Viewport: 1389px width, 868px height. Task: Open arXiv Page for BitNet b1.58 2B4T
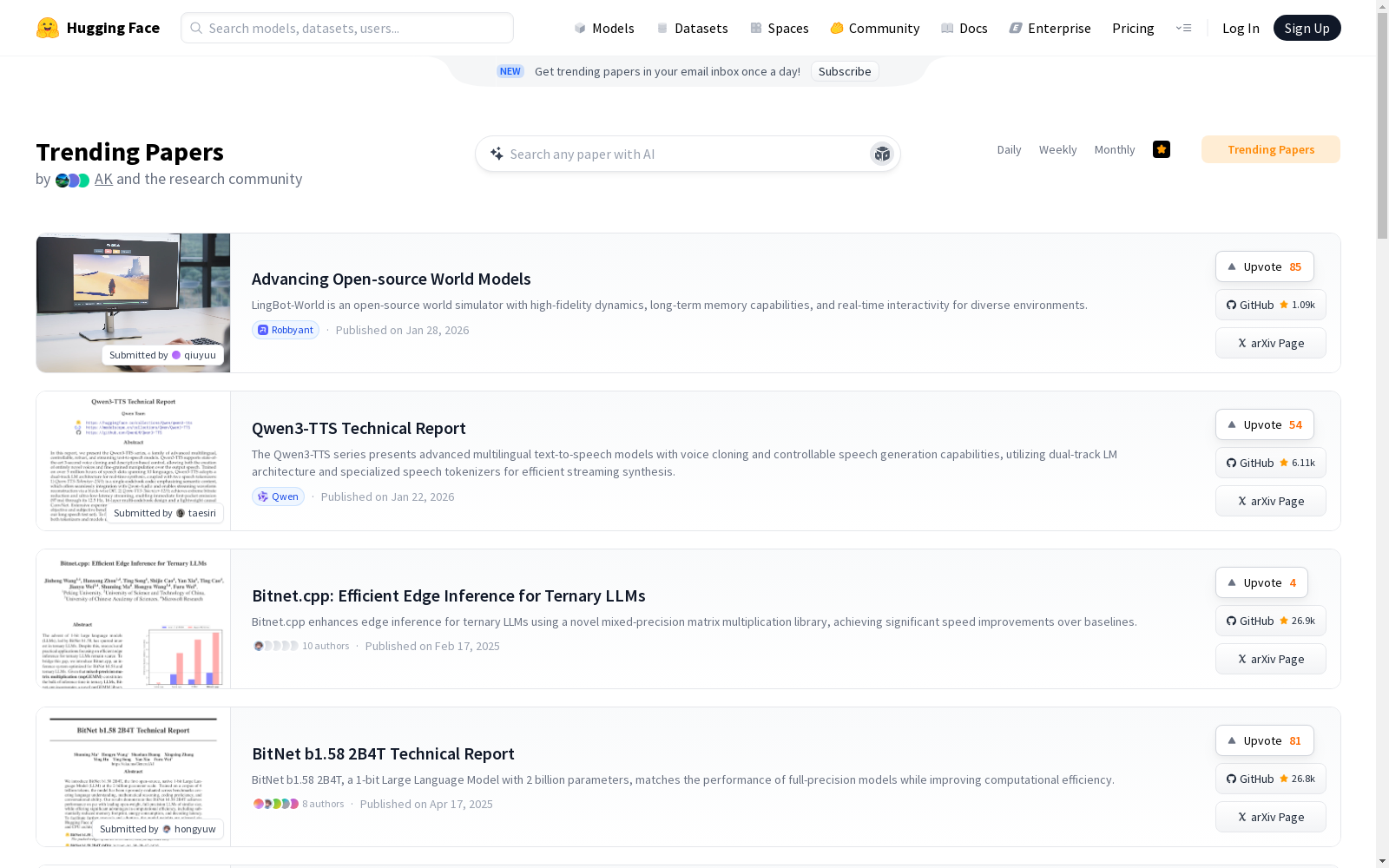[1271, 817]
